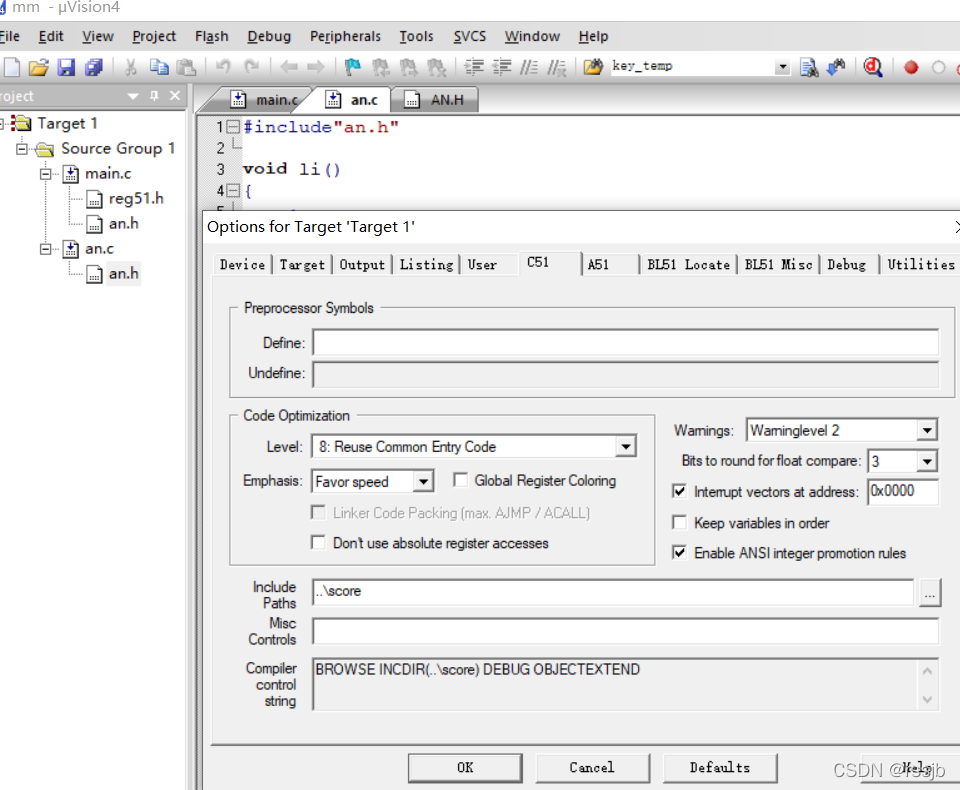Switch to the Debug options tab
This screenshot has height=790, width=960.
pyautogui.click(x=847, y=265)
